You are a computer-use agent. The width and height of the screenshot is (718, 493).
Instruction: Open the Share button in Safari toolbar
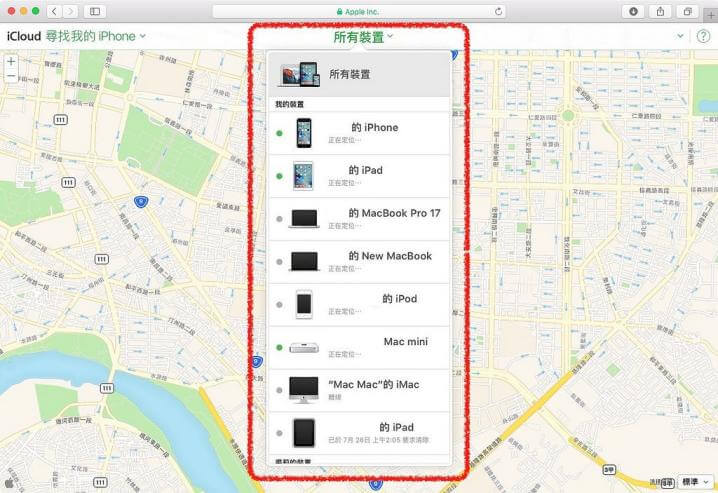(x=660, y=11)
